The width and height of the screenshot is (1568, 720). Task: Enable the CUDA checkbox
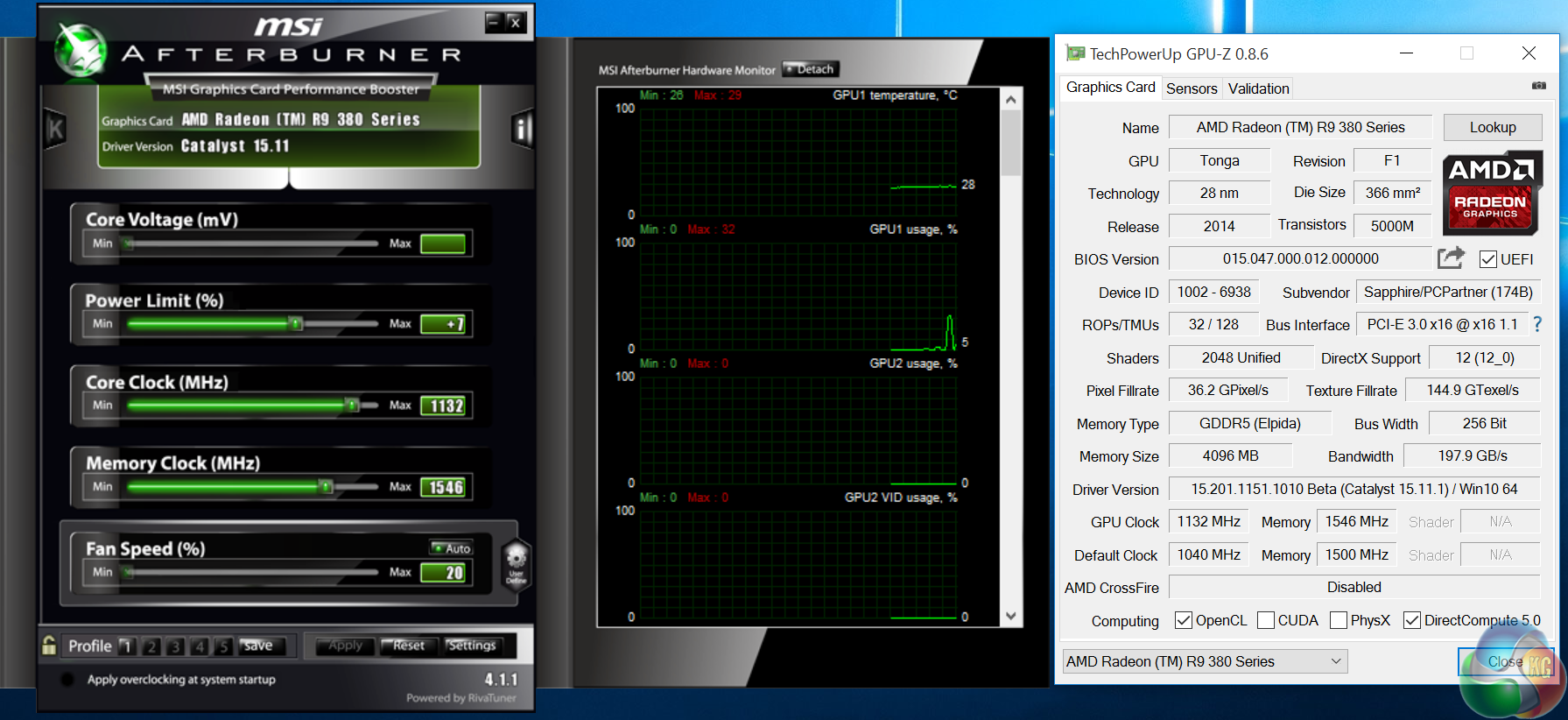click(x=1266, y=620)
